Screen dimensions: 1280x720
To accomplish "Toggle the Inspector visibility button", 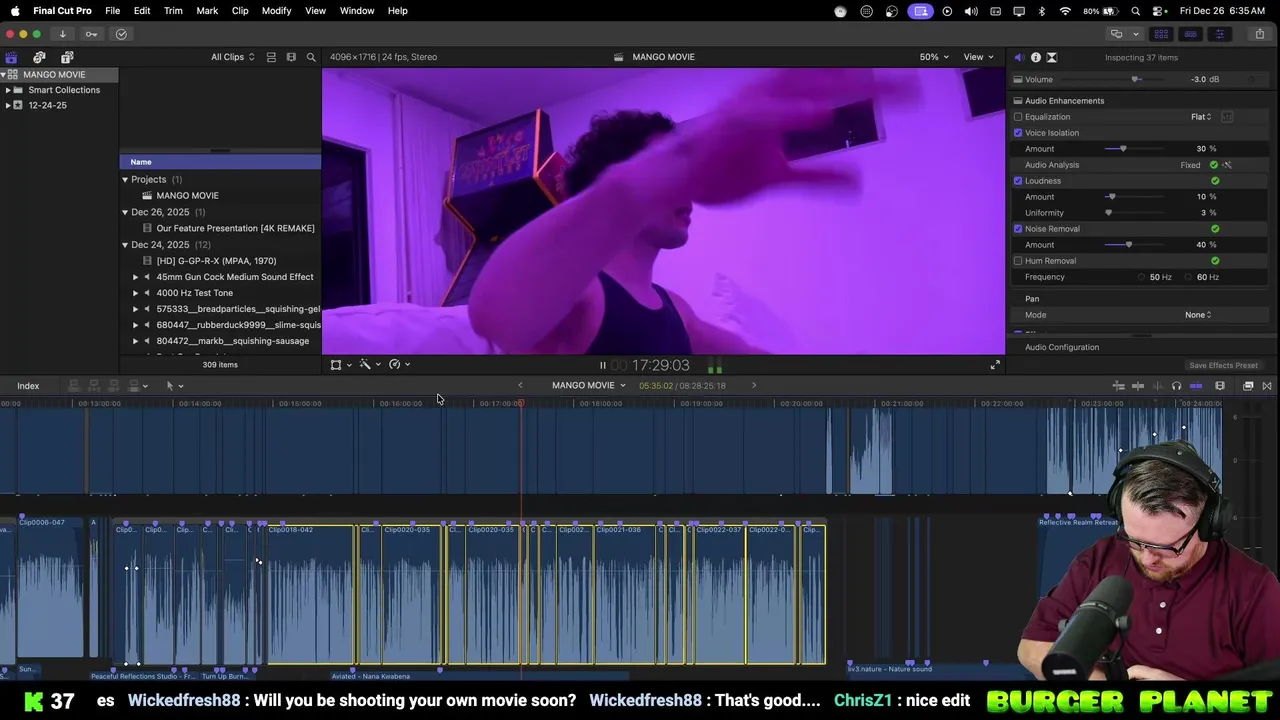I will 1219,34.
